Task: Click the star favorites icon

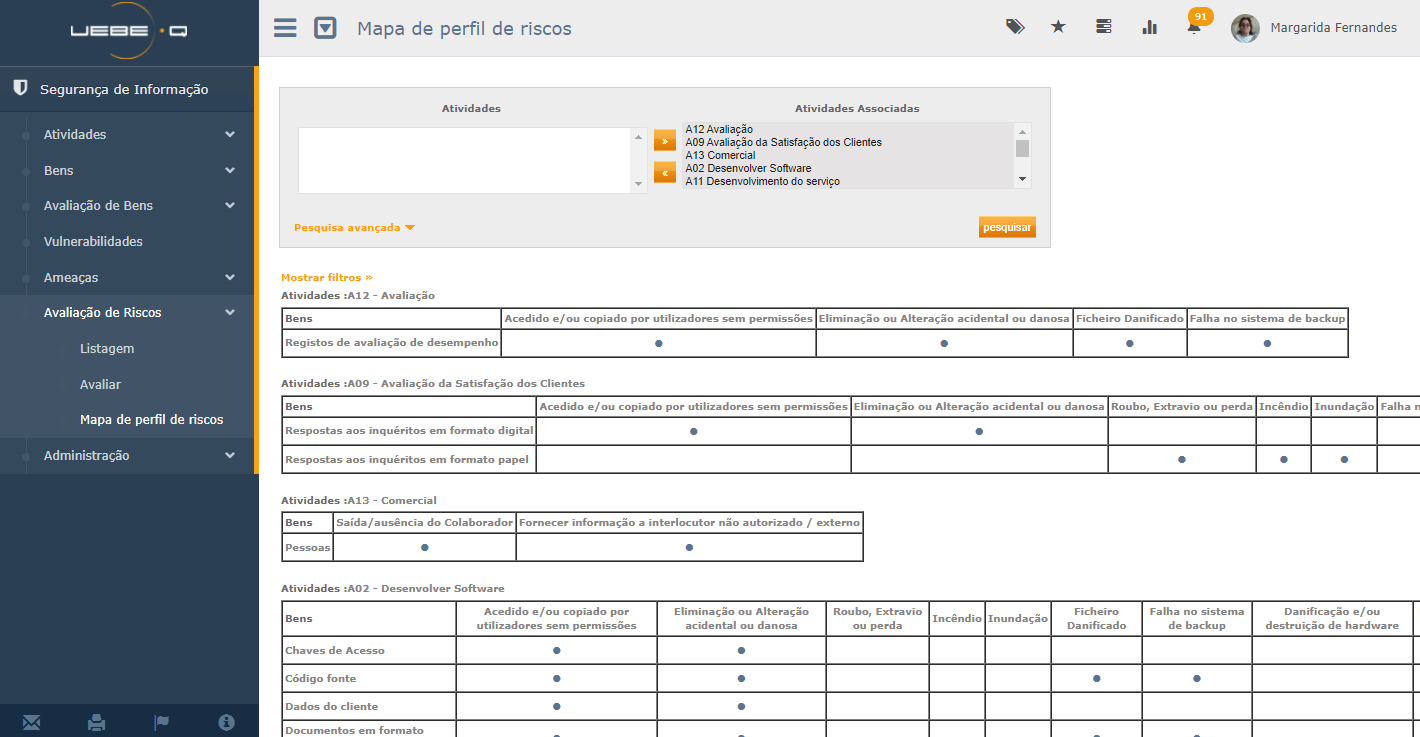Action: coord(1058,27)
